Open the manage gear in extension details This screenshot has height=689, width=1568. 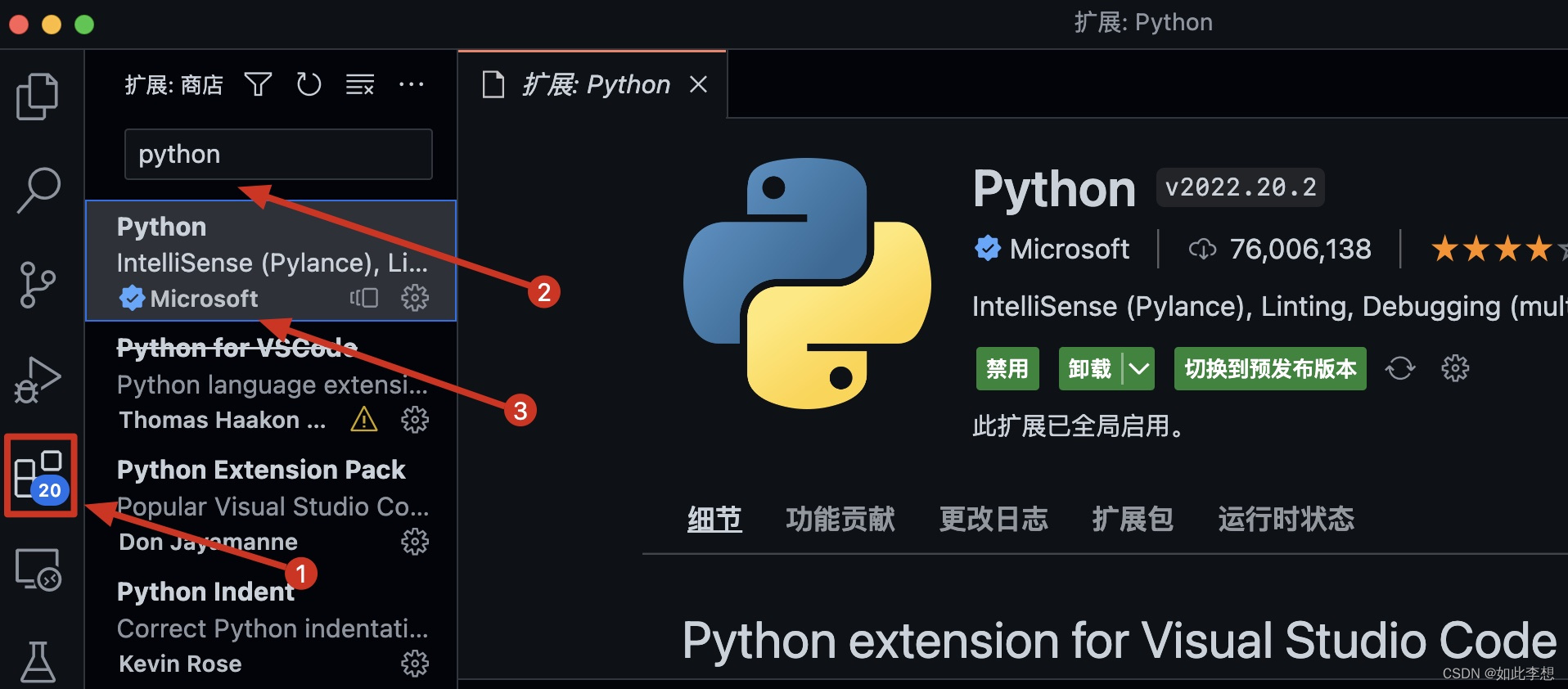[x=1455, y=368]
